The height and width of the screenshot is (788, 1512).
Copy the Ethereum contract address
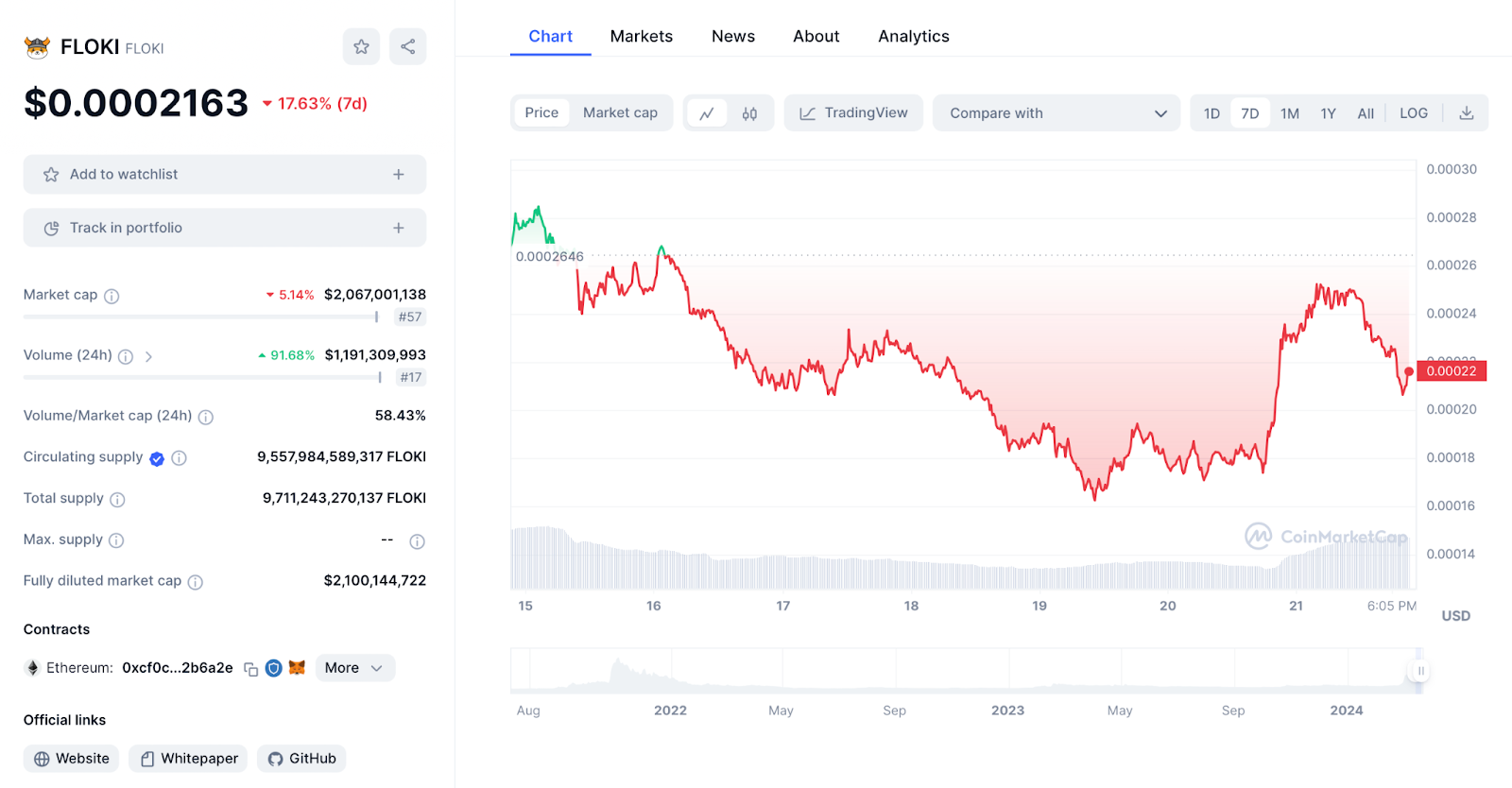[251, 669]
